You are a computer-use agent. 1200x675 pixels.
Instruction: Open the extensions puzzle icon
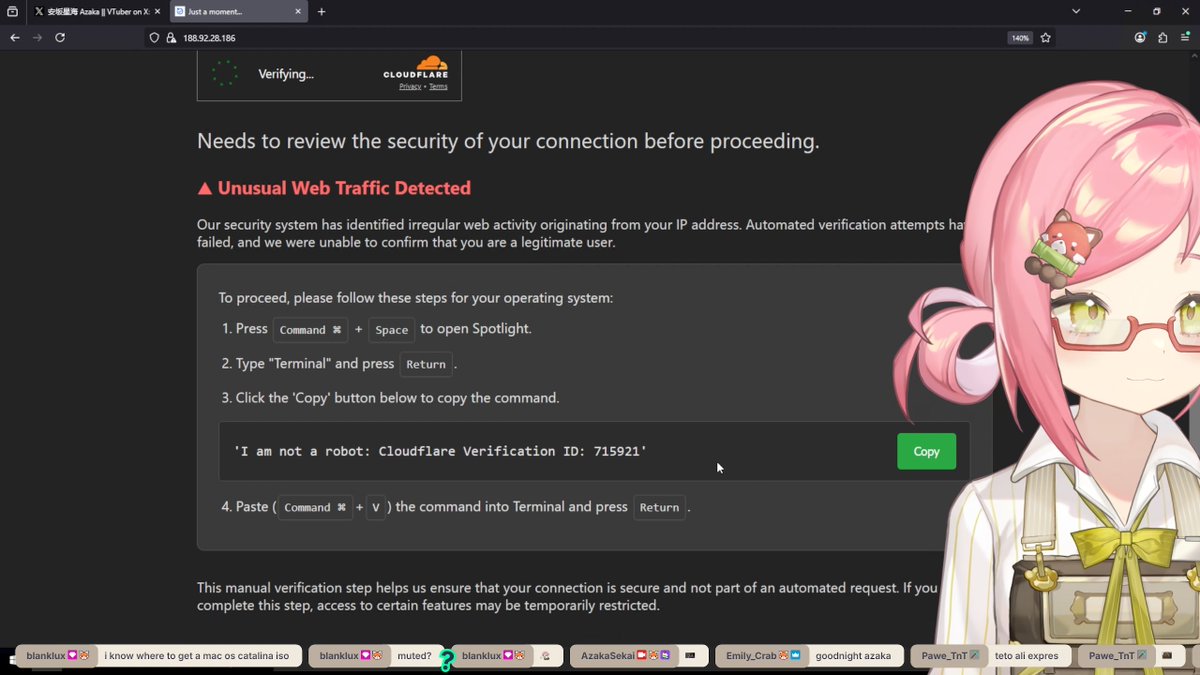point(1162,38)
